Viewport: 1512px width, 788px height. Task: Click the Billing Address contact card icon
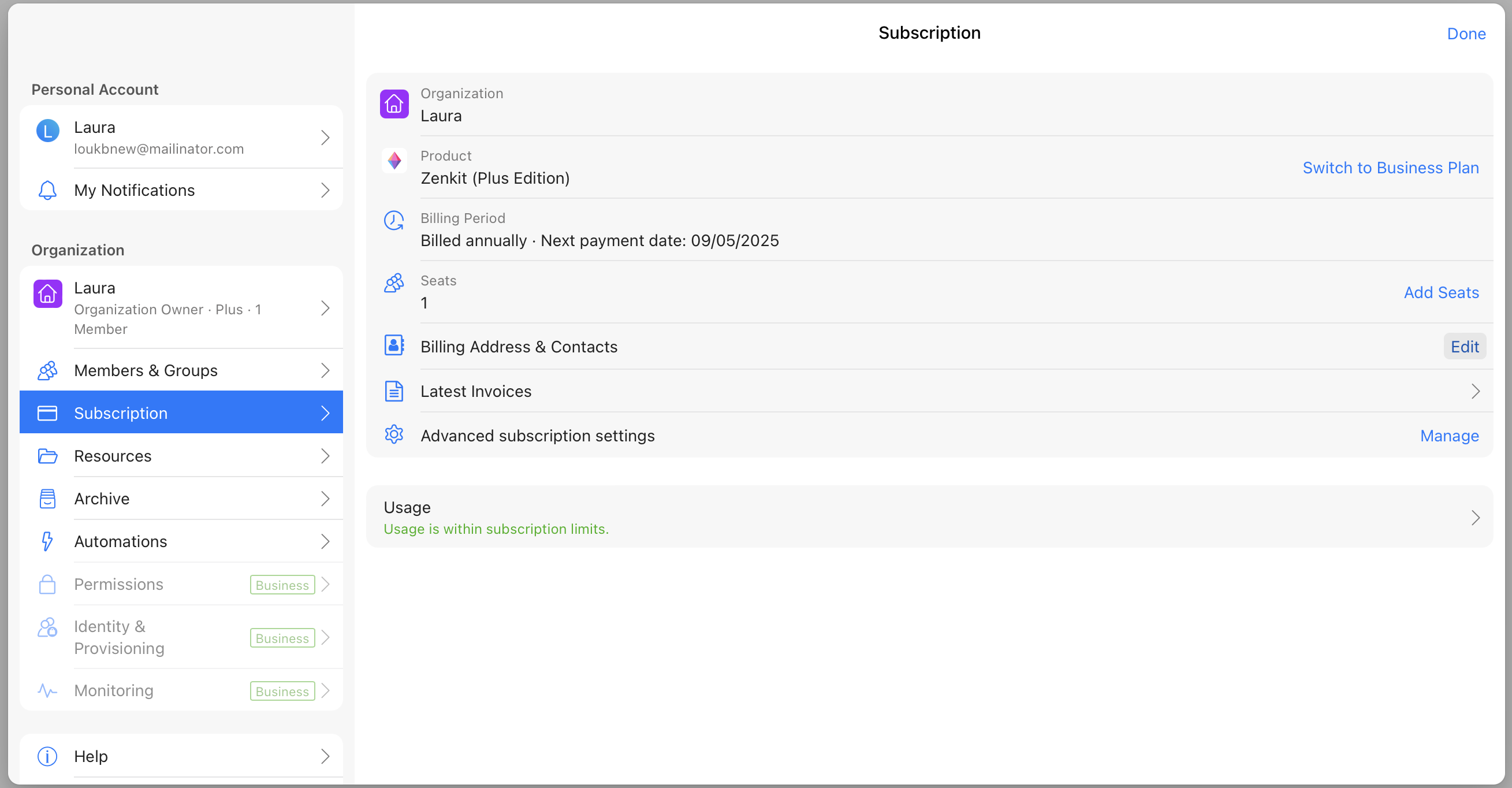point(394,346)
